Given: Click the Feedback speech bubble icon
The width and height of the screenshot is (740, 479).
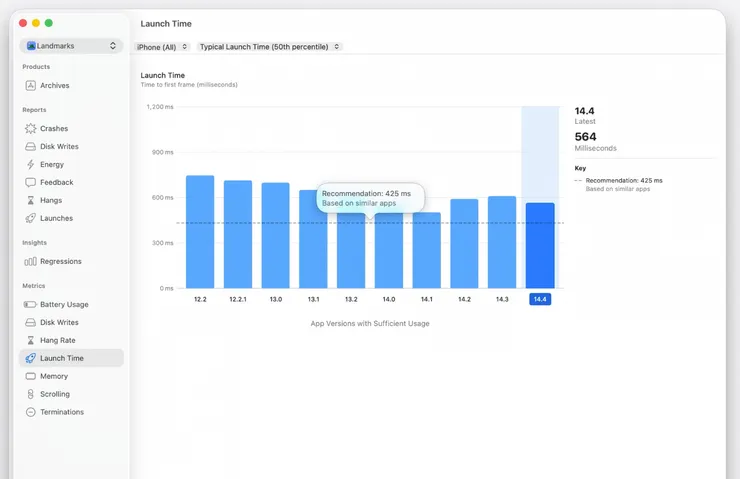Looking at the screenshot, I should click(30, 183).
